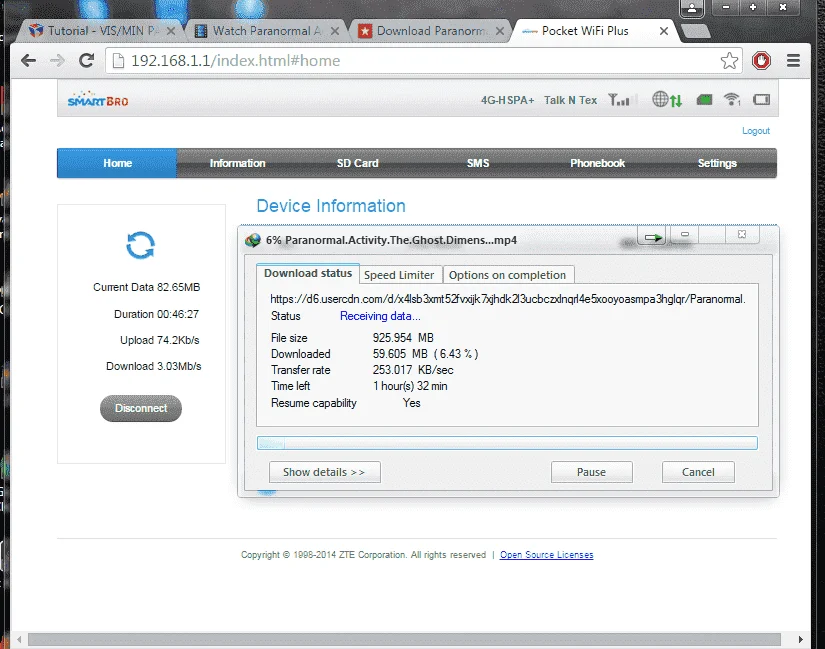The height and width of the screenshot is (649, 825).
Task: Click the WiFi users status icon
Action: click(x=732, y=99)
